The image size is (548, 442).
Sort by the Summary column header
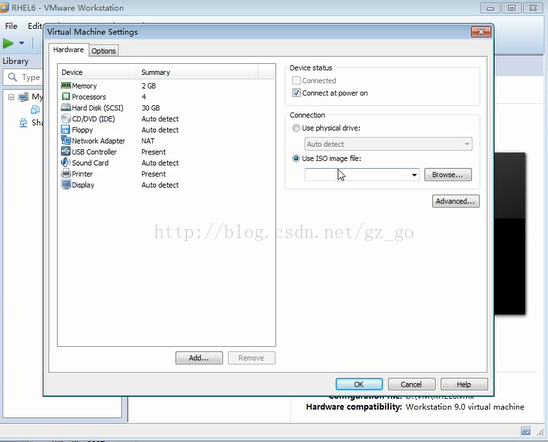pos(198,72)
